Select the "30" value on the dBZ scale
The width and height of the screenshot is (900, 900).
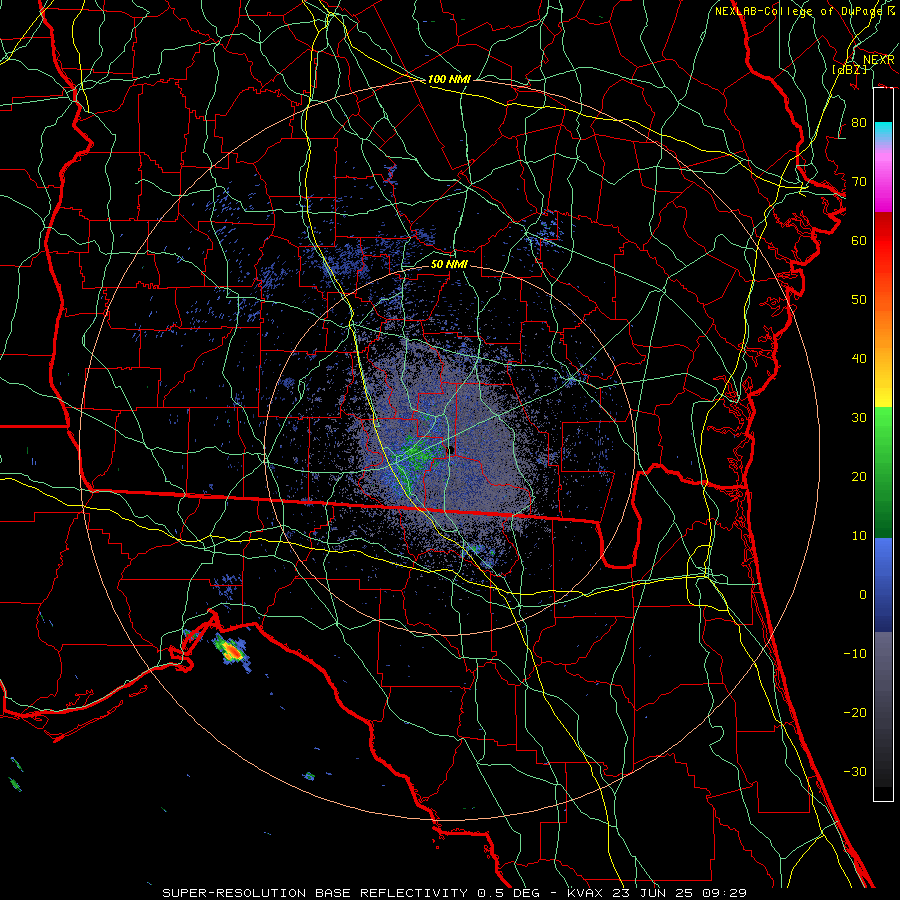[859, 417]
